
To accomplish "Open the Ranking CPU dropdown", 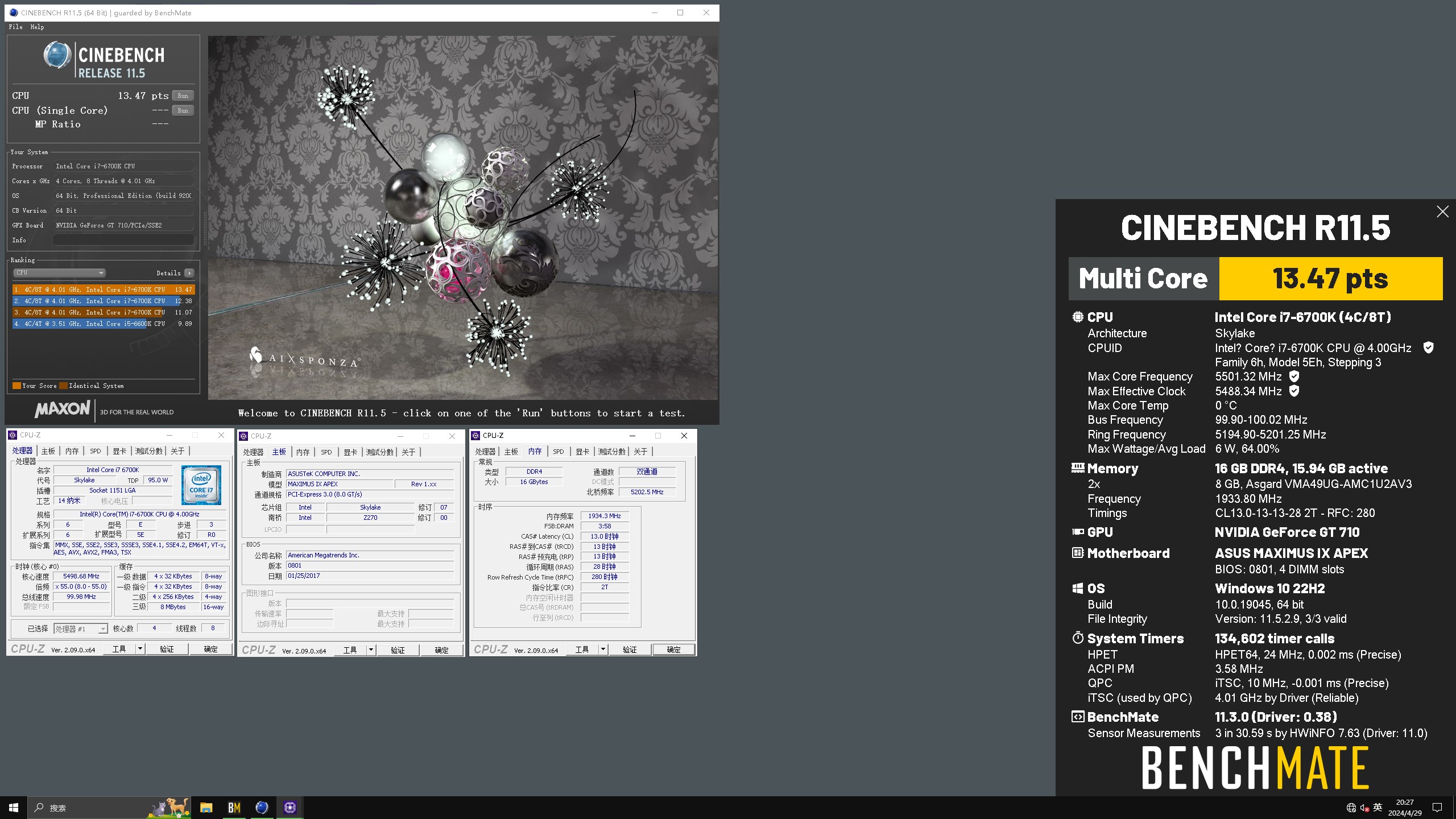I will pyautogui.click(x=59, y=273).
